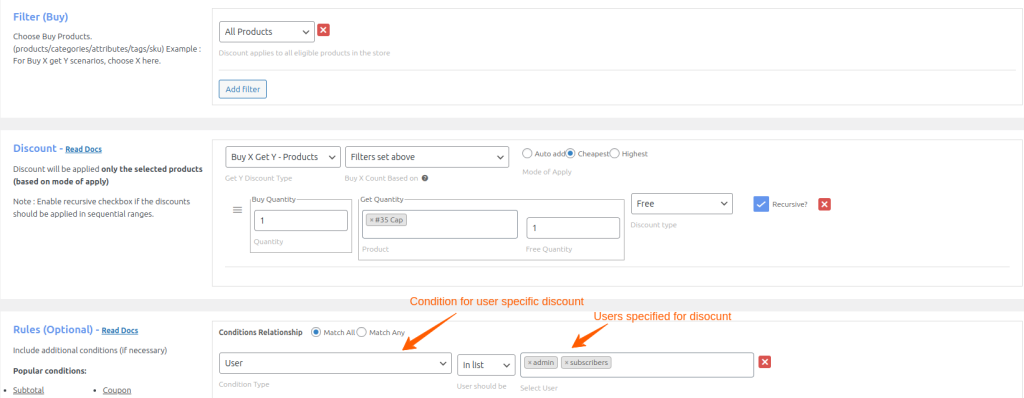Click the Add filter button
The width and height of the screenshot is (1024, 398).
[x=243, y=89]
